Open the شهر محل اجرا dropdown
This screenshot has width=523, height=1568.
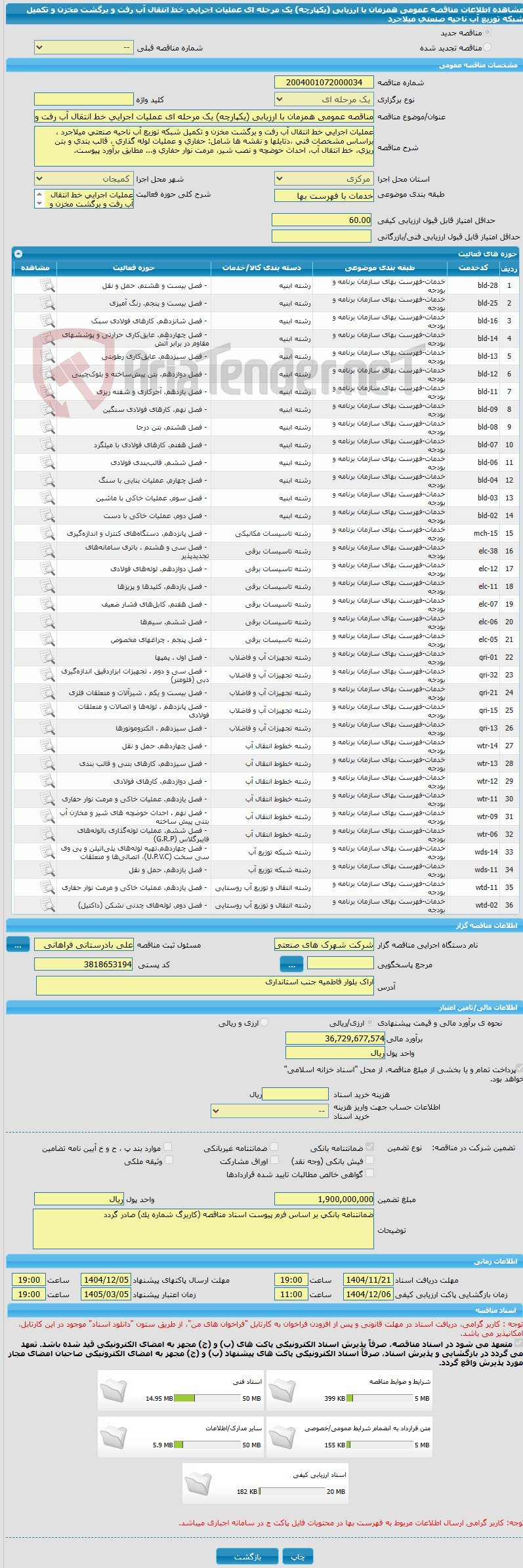[x=83, y=179]
